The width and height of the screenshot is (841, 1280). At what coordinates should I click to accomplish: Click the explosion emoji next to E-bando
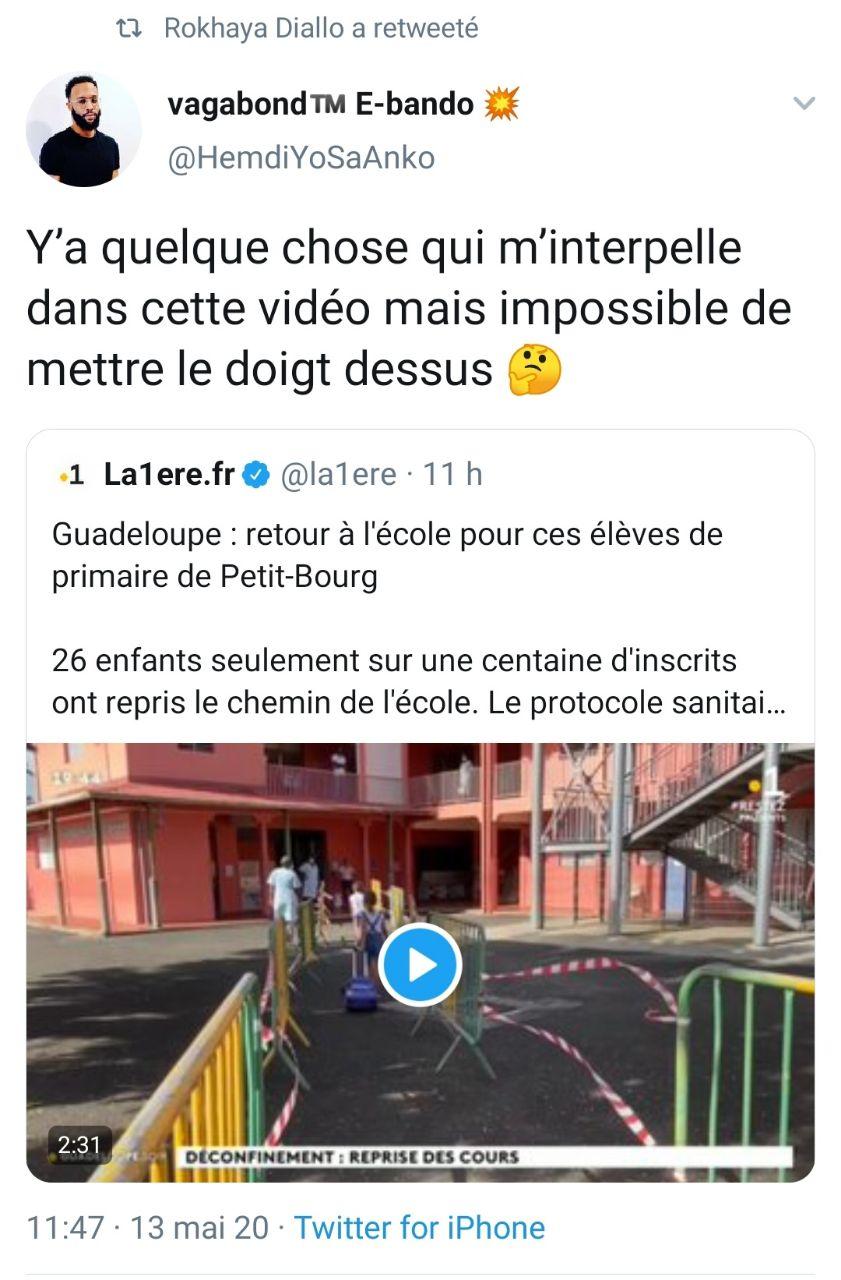click(501, 103)
